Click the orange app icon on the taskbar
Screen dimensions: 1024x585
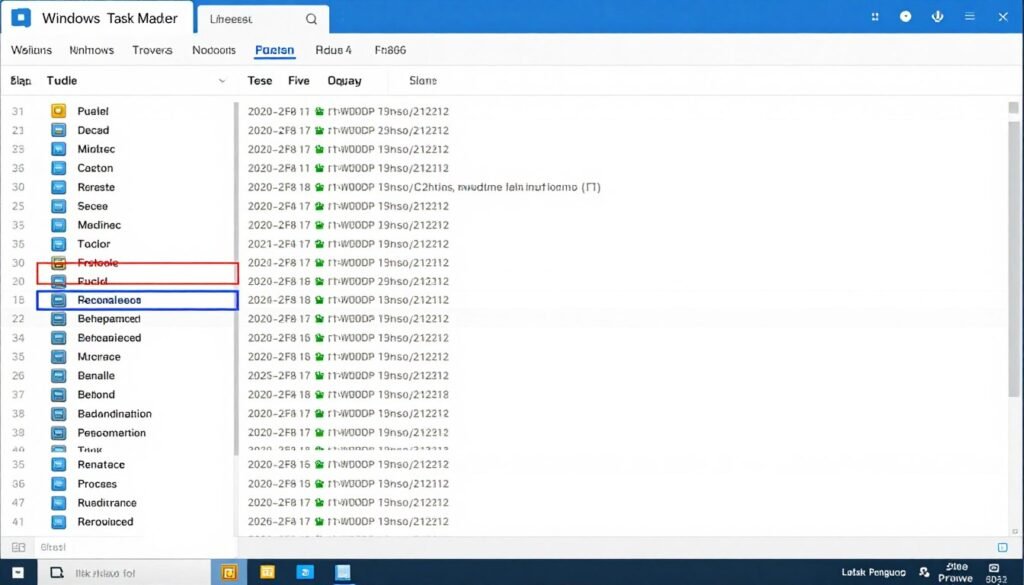coord(229,572)
